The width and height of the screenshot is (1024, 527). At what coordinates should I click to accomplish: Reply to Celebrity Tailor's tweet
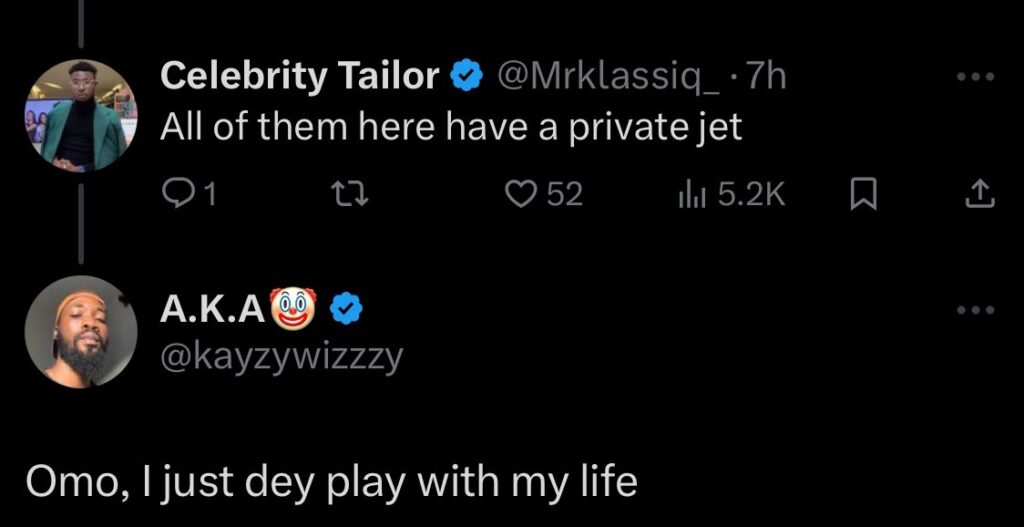pos(176,193)
